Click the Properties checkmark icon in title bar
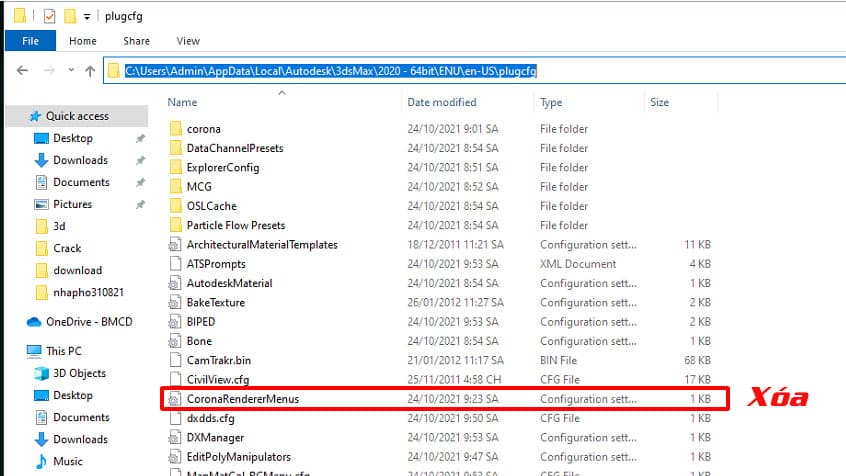Image resolution: width=846 pixels, height=476 pixels. (x=49, y=16)
